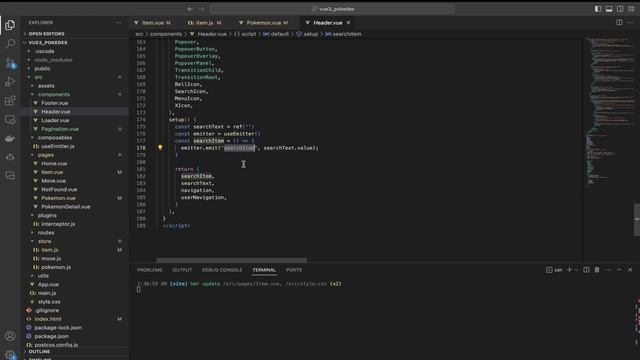The height and width of the screenshot is (360, 640).
Task: Open Explorer panel more actions ellipsis
Action: pos(119,22)
